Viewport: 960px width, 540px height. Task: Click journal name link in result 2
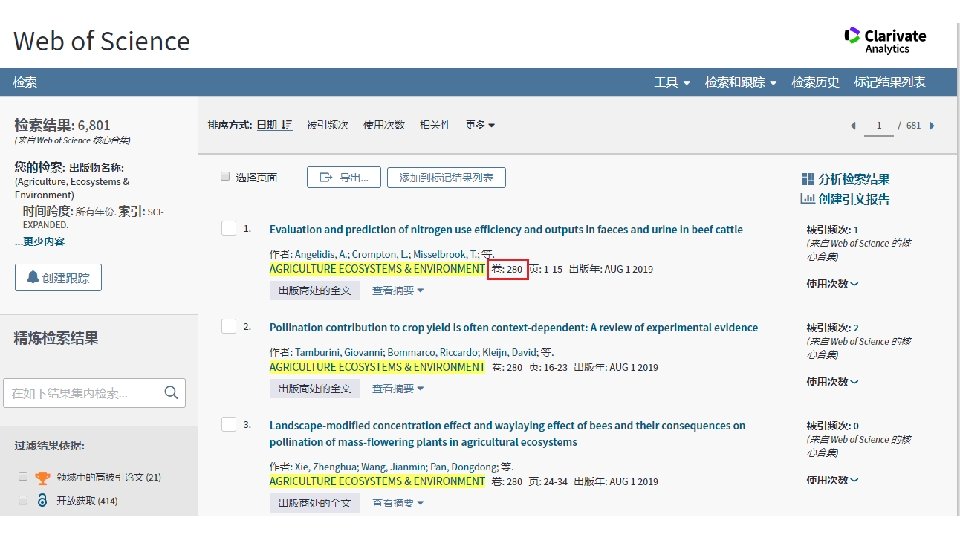click(x=377, y=367)
